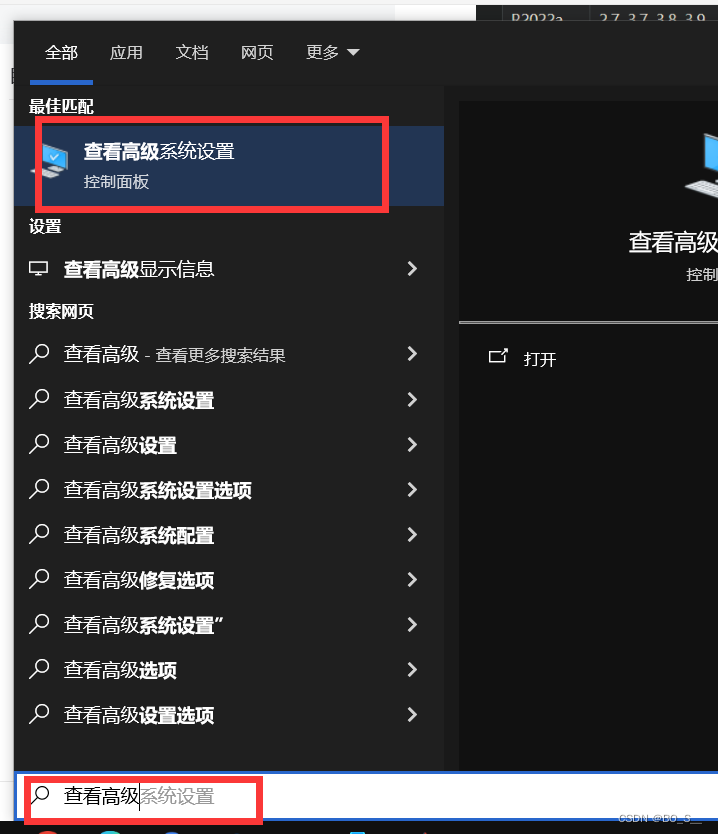Select the 查看高级设置选项 web suggestion

click(x=229, y=715)
